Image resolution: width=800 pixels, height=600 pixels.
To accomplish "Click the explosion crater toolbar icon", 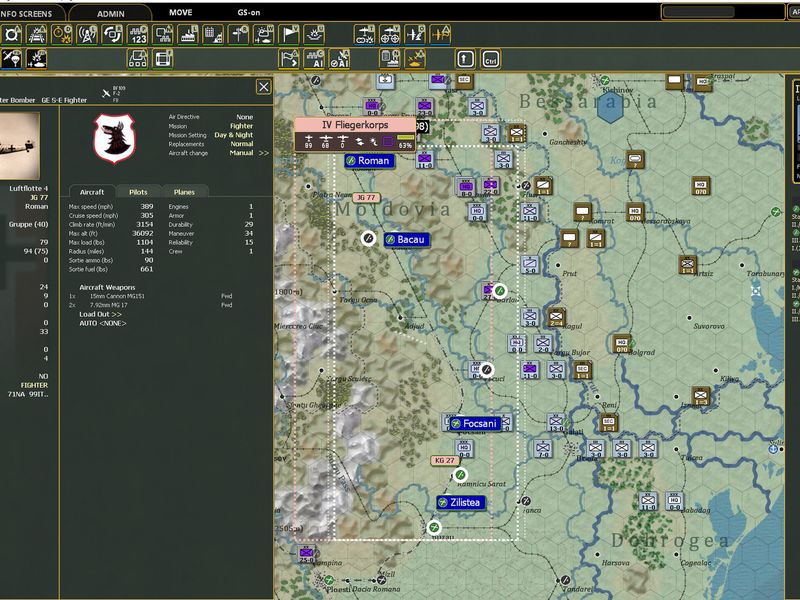I will (x=314, y=35).
